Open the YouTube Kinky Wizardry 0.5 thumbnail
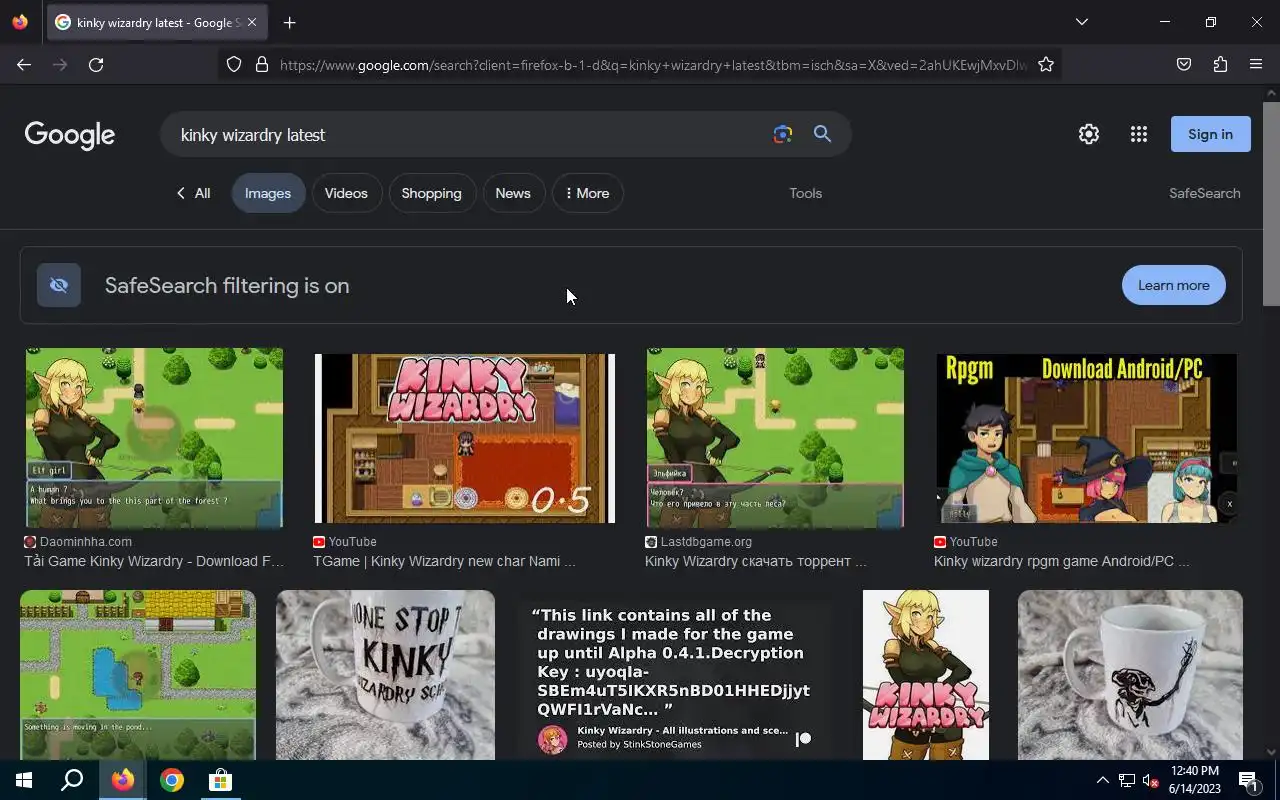The height and width of the screenshot is (800, 1280). pos(464,437)
